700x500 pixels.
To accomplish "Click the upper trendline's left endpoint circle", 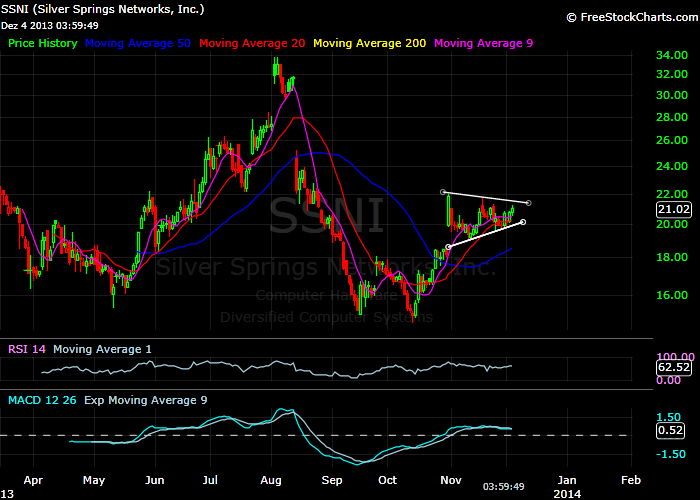I will [442, 192].
